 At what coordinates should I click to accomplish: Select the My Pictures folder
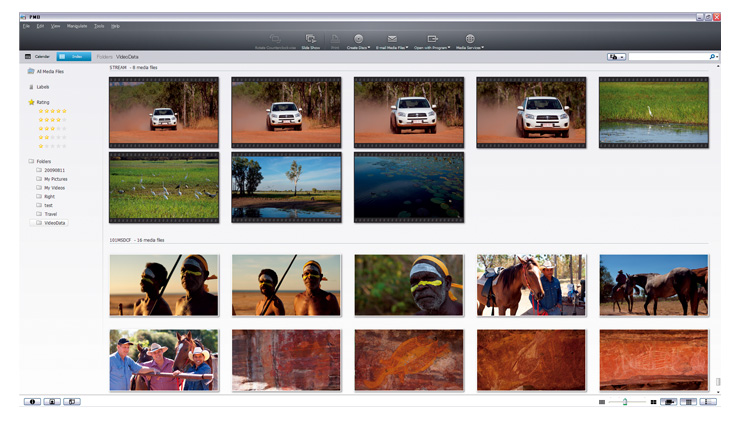[x=56, y=179]
